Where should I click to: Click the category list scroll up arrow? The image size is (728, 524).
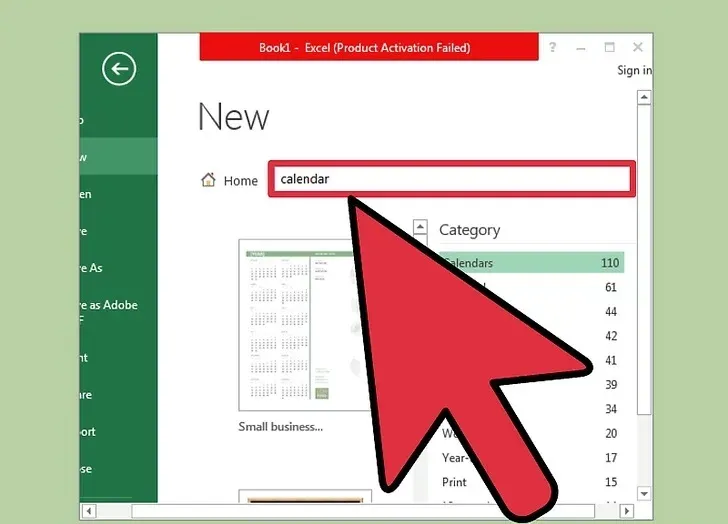420,226
